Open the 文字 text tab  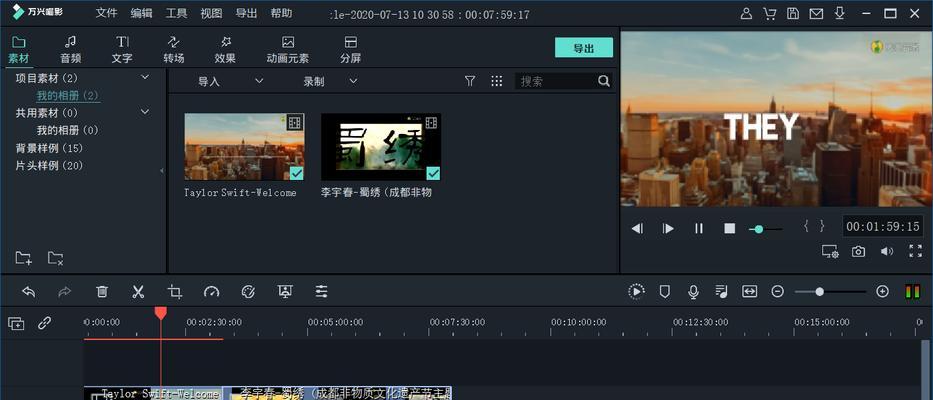pos(122,49)
